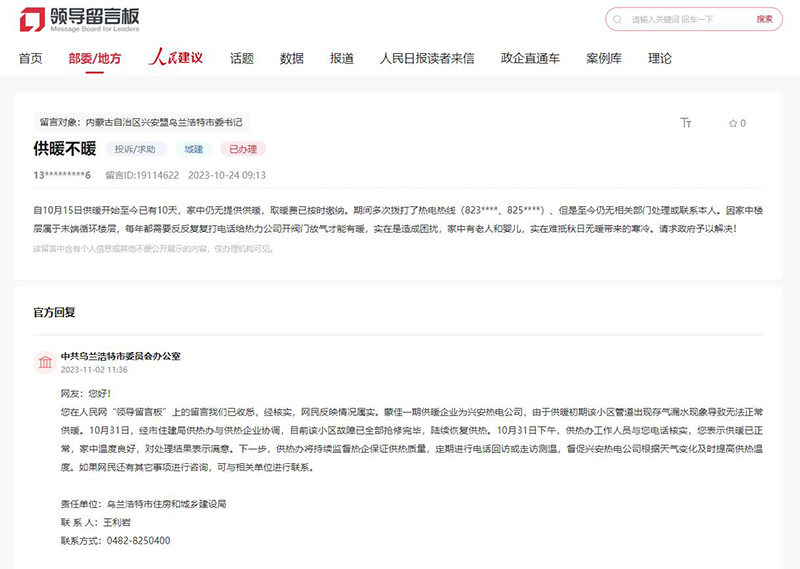Click the font size (Tт) icon
Image resolution: width=800 pixels, height=569 pixels.
click(x=686, y=123)
